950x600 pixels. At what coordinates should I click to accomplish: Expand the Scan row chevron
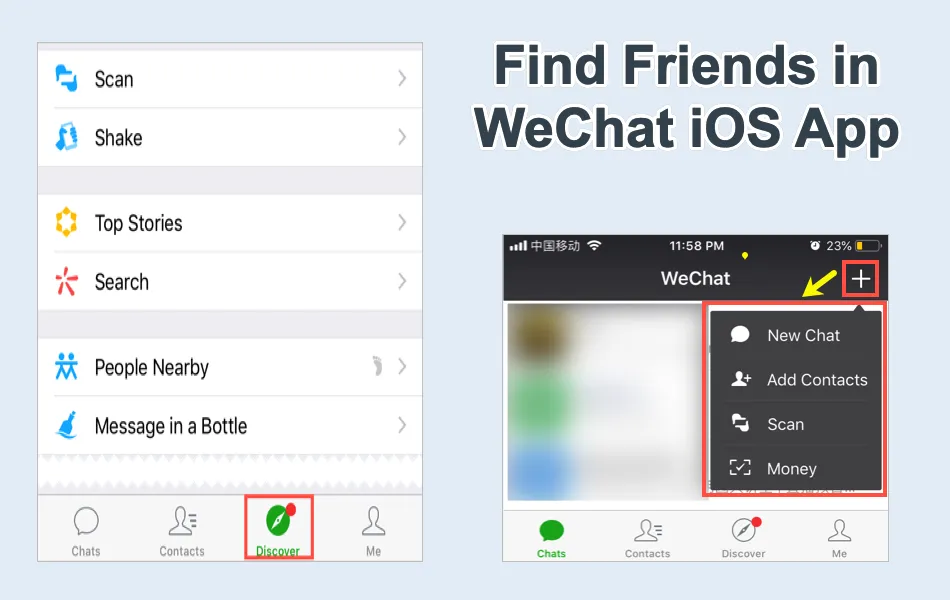pyautogui.click(x=402, y=78)
